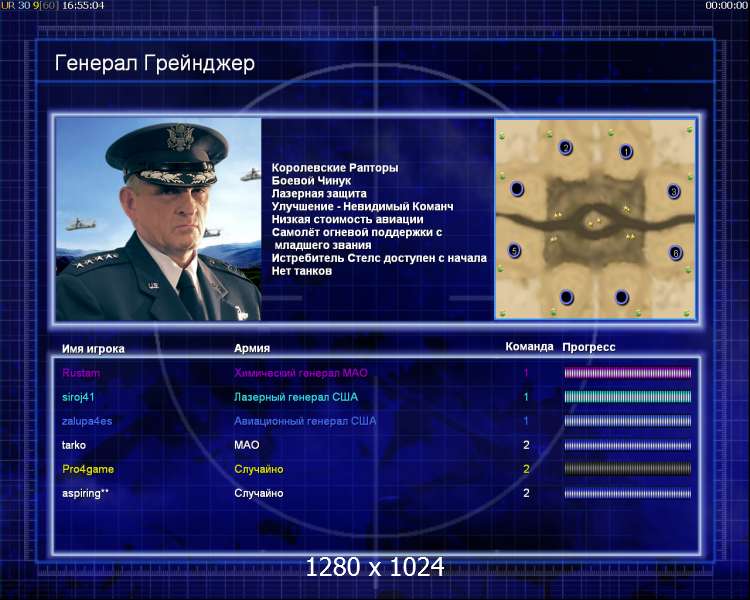Click zalupa4es's team number 1
Screen dimensions: 750x600
tap(526, 421)
